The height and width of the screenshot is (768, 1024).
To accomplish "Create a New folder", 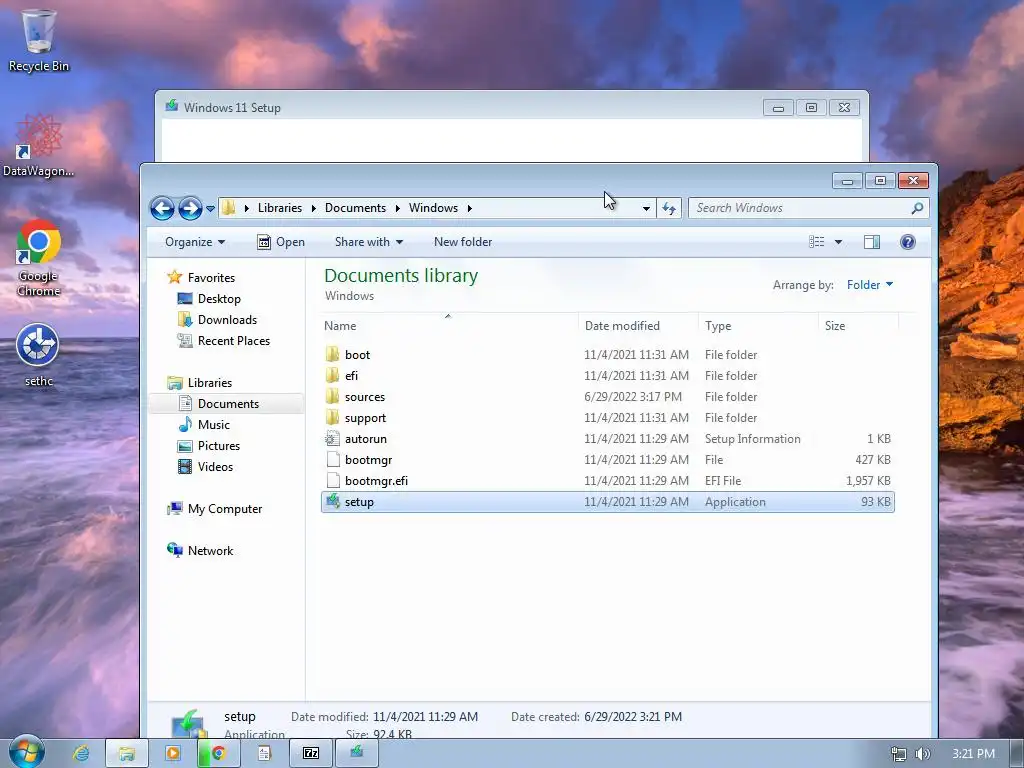I will click(463, 242).
